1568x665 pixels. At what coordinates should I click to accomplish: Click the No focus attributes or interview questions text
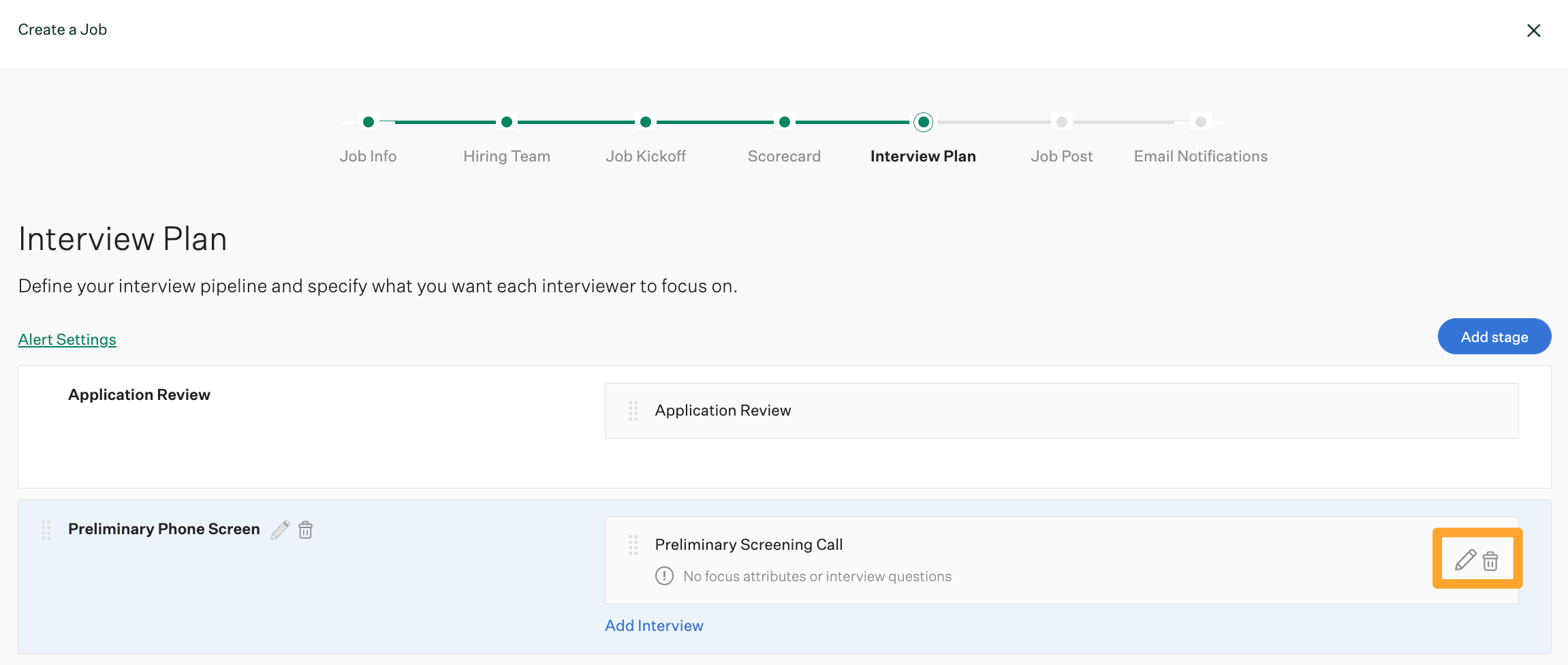[817, 576]
